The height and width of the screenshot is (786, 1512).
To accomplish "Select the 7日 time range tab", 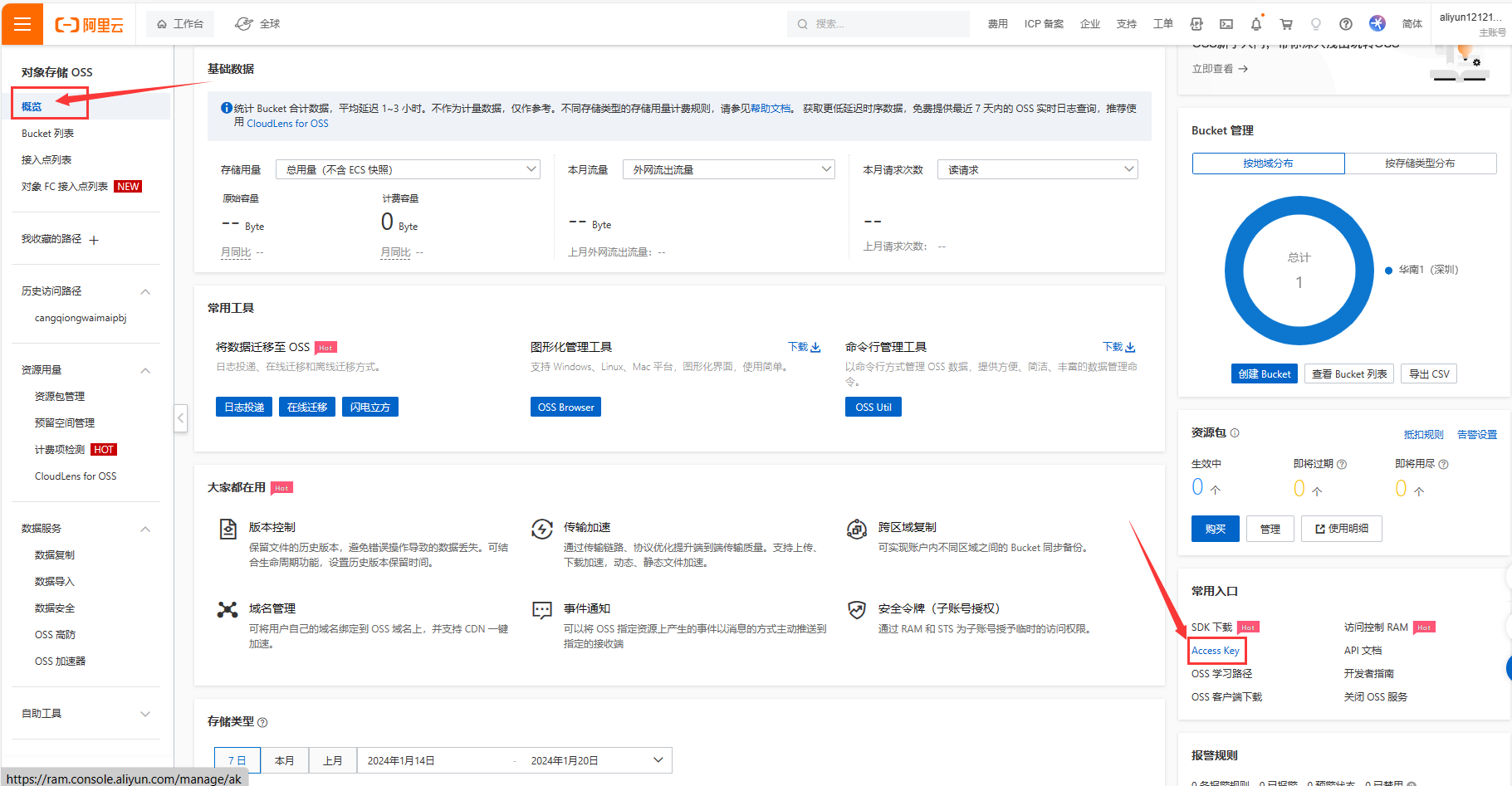I will [237, 760].
